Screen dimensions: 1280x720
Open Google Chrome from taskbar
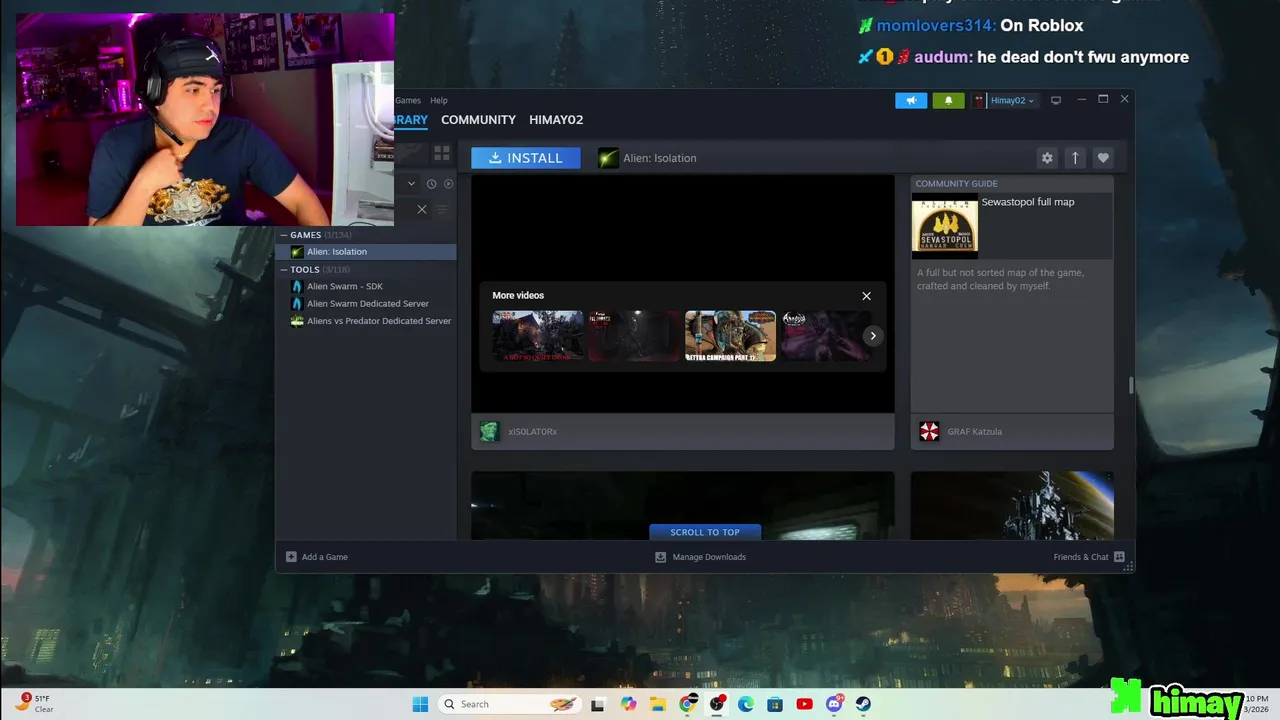coord(687,704)
